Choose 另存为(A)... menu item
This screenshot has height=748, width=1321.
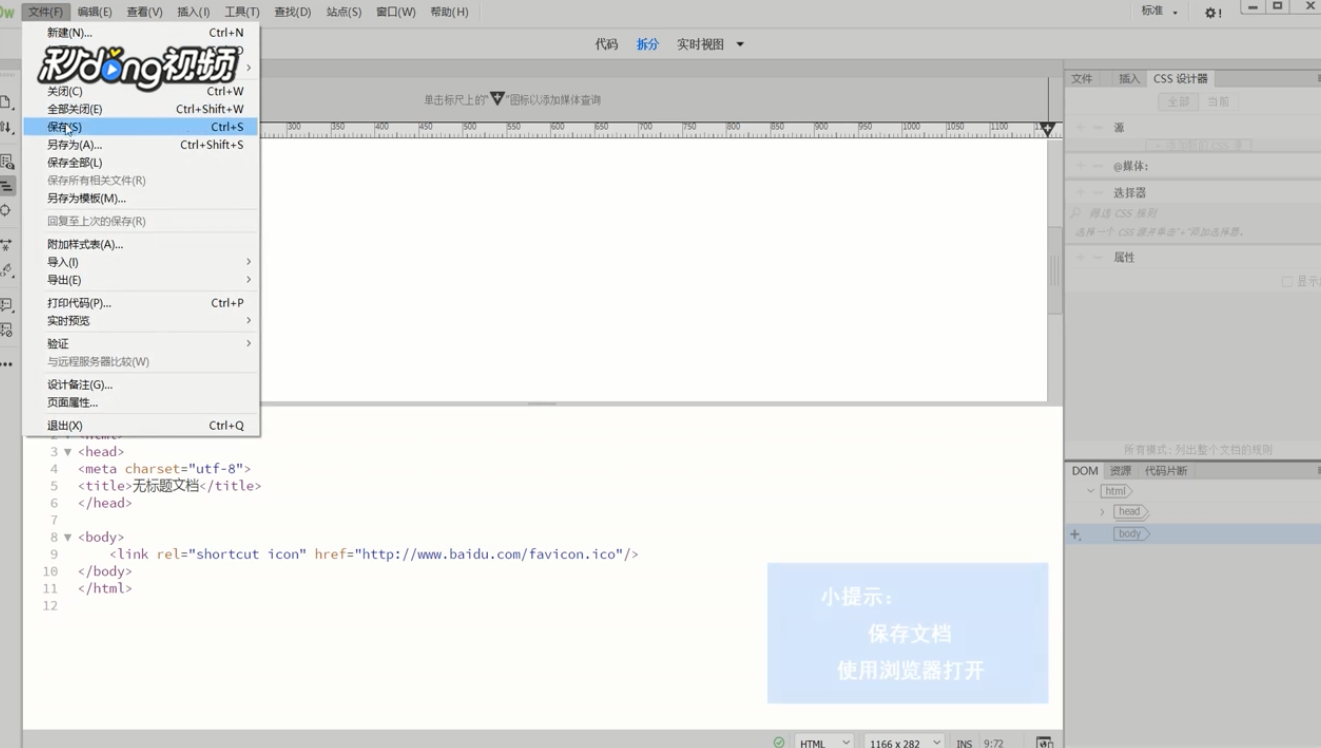(141, 145)
